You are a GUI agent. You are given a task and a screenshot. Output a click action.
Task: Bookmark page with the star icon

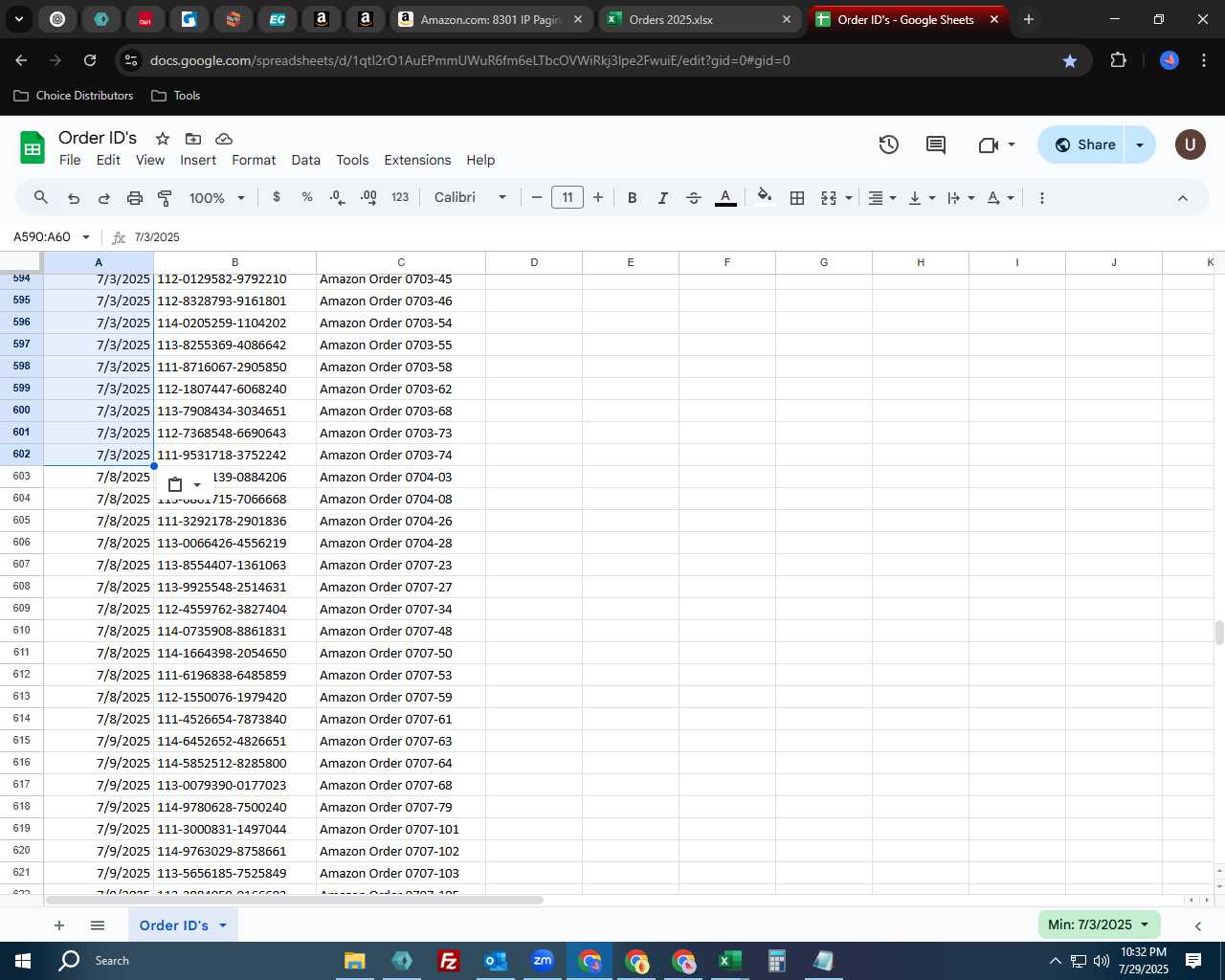pos(1069,60)
